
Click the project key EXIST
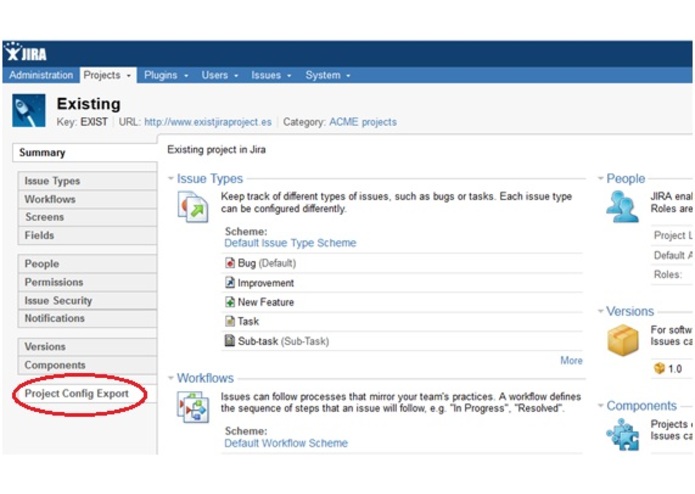[x=94, y=122]
